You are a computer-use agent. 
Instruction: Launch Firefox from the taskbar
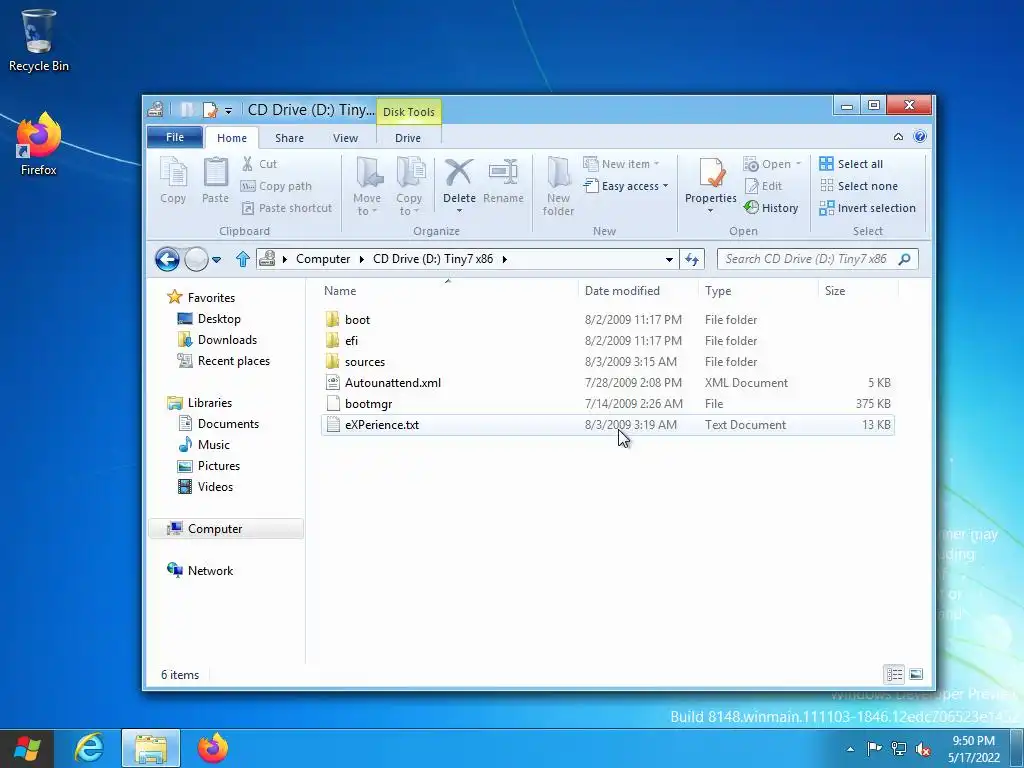(x=213, y=748)
